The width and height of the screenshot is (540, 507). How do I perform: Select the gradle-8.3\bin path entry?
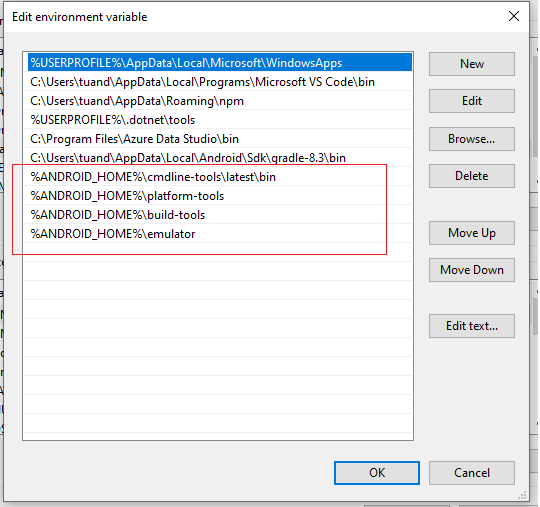coord(220,158)
